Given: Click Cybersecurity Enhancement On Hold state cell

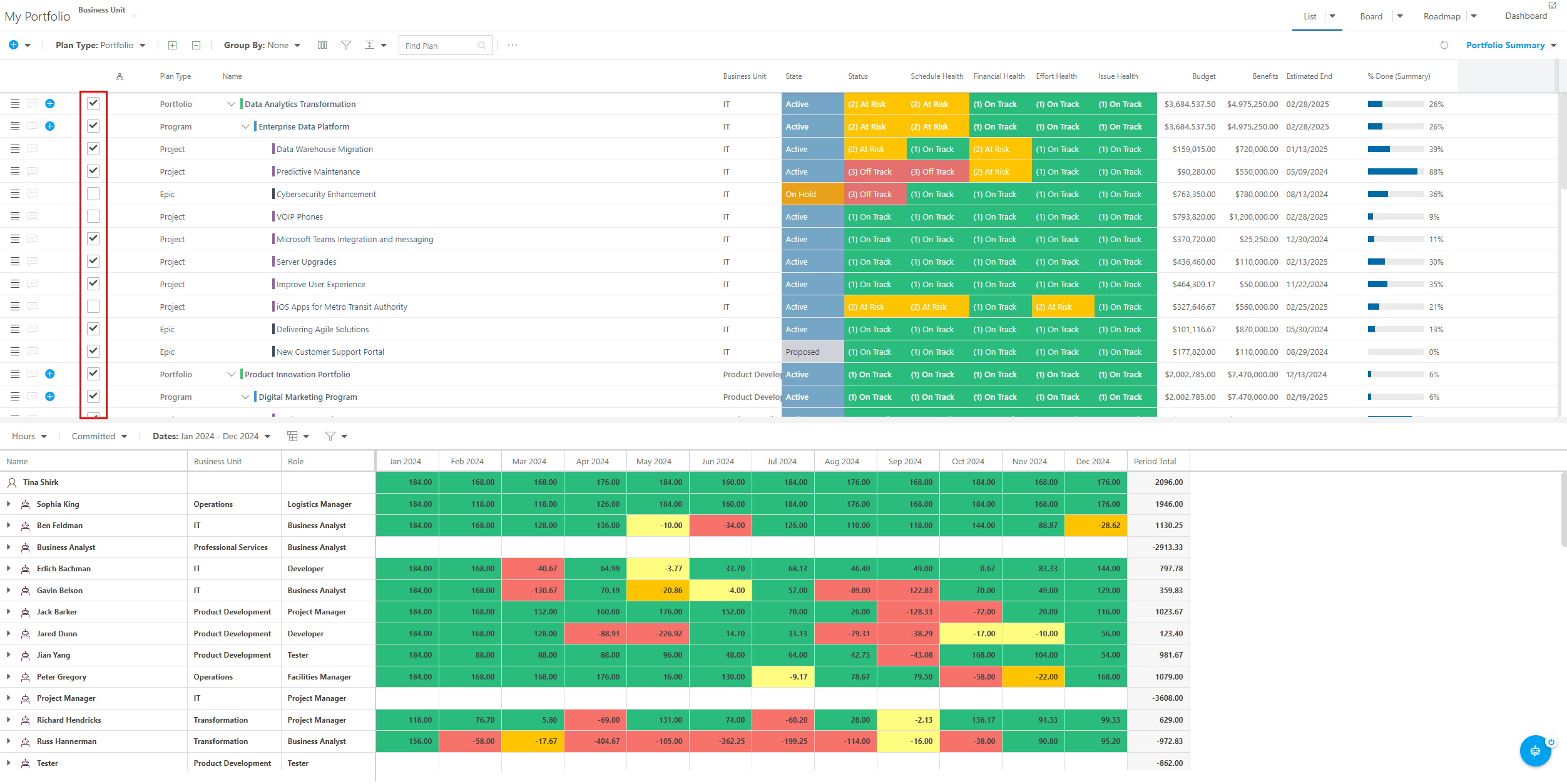Looking at the screenshot, I should 812,194.
